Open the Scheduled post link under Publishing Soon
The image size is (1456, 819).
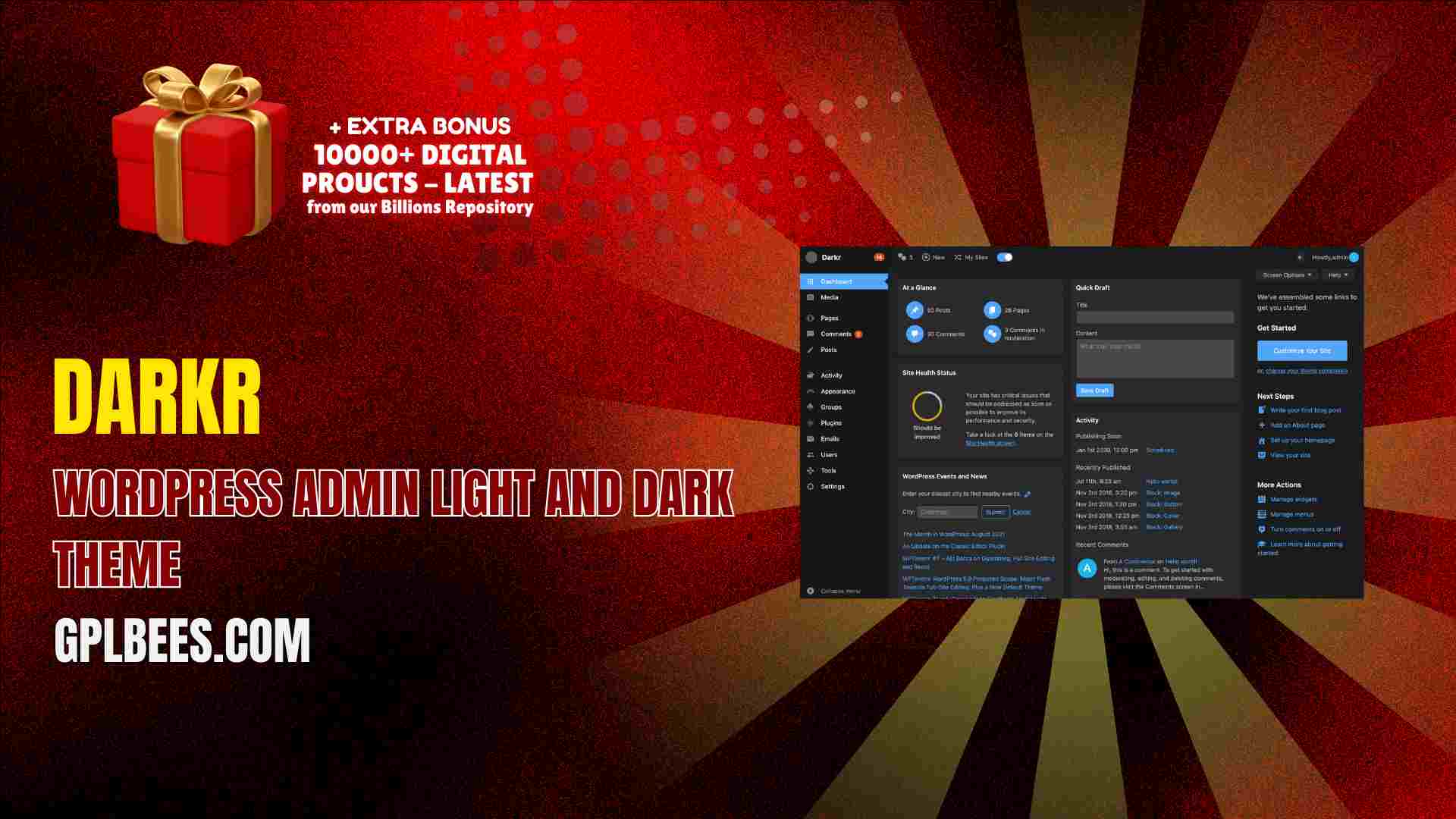[1159, 450]
